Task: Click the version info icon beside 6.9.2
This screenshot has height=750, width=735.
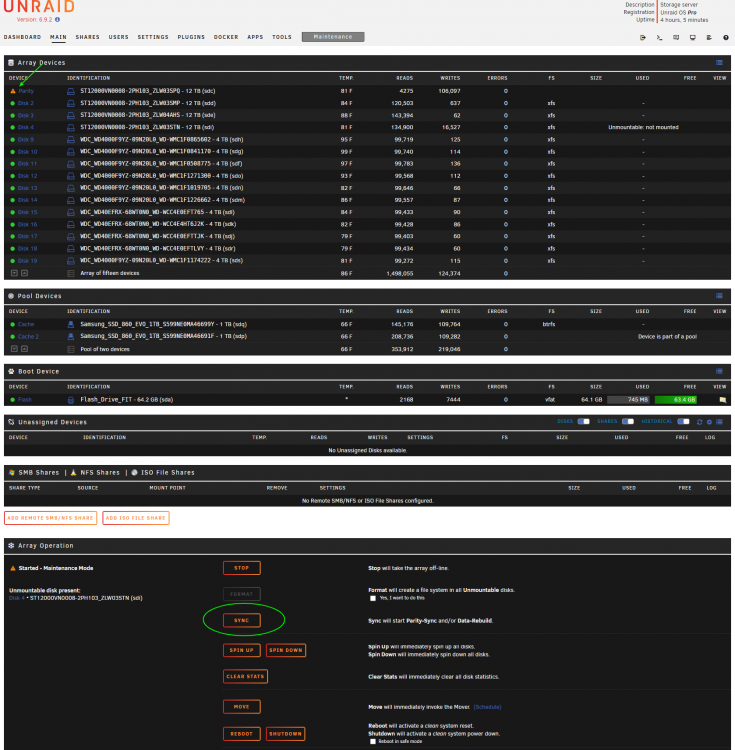Action: tap(57, 20)
